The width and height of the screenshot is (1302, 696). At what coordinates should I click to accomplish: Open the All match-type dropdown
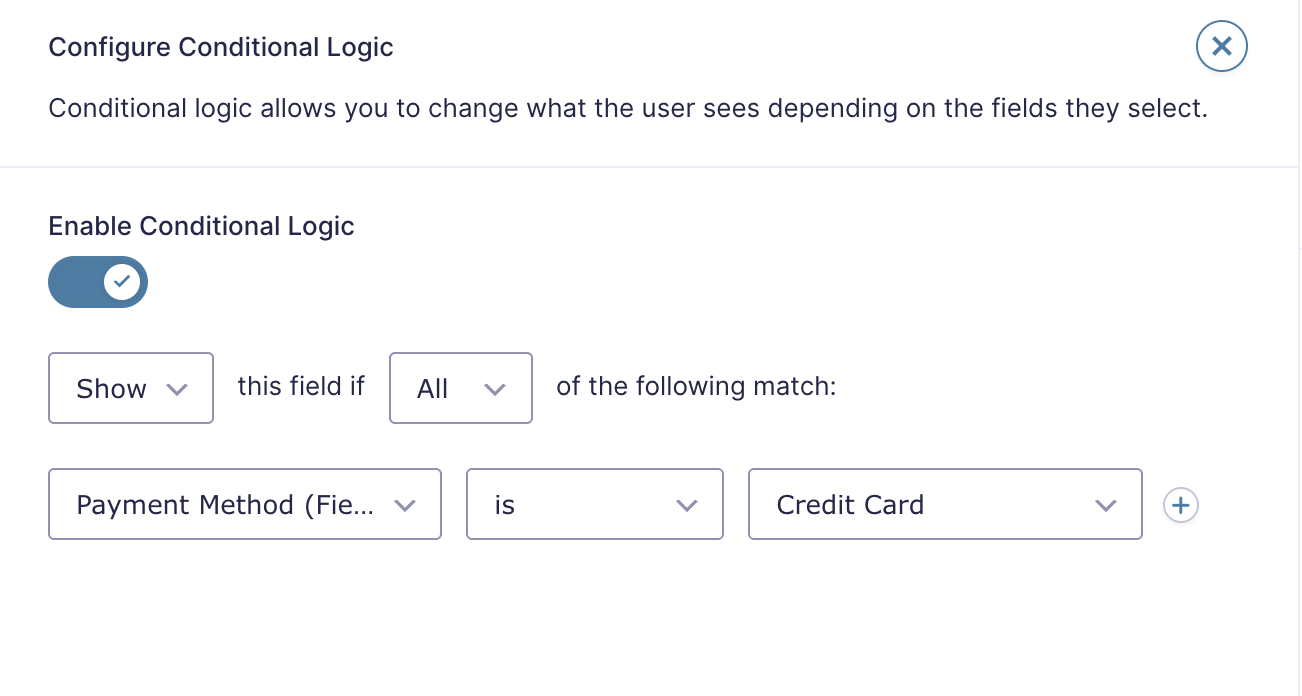tap(460, 388)
